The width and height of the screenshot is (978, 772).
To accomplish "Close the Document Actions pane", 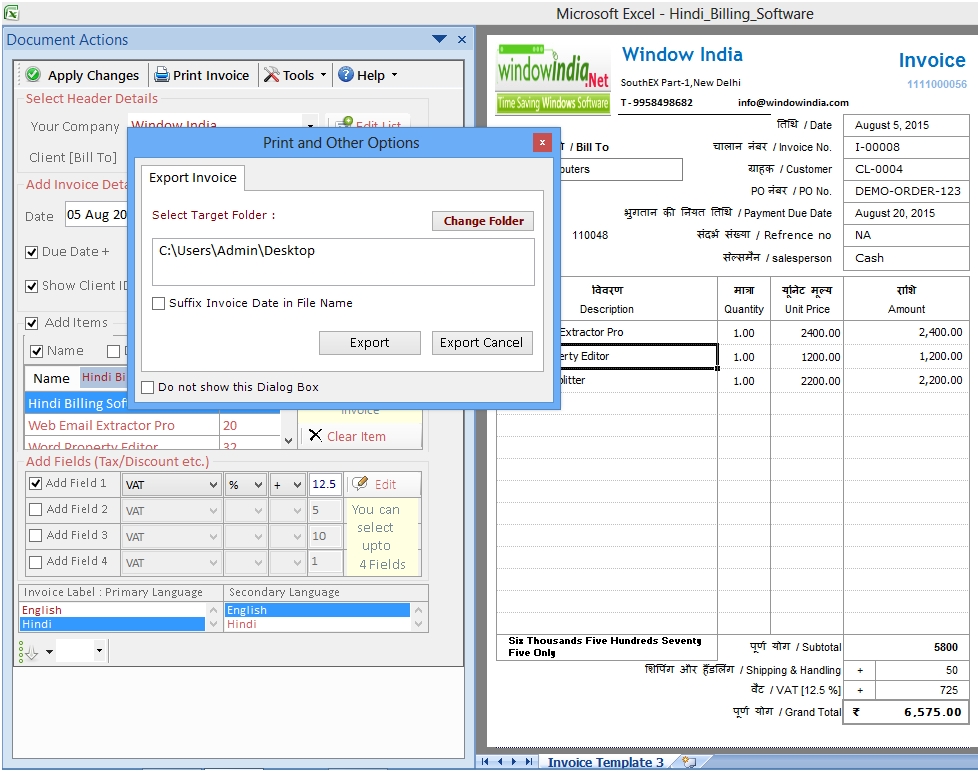I will pyautogui.click(x=462, y=39).
